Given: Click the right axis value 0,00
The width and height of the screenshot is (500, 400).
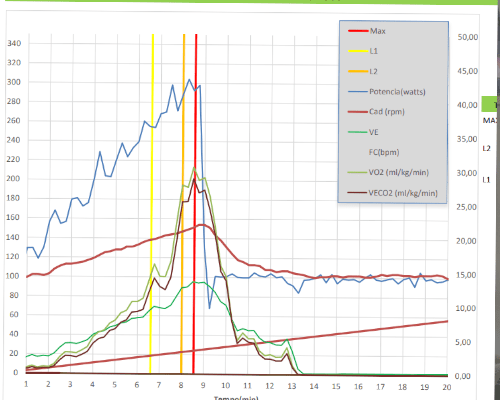Looking at the screenshot, I should (462, 376).
